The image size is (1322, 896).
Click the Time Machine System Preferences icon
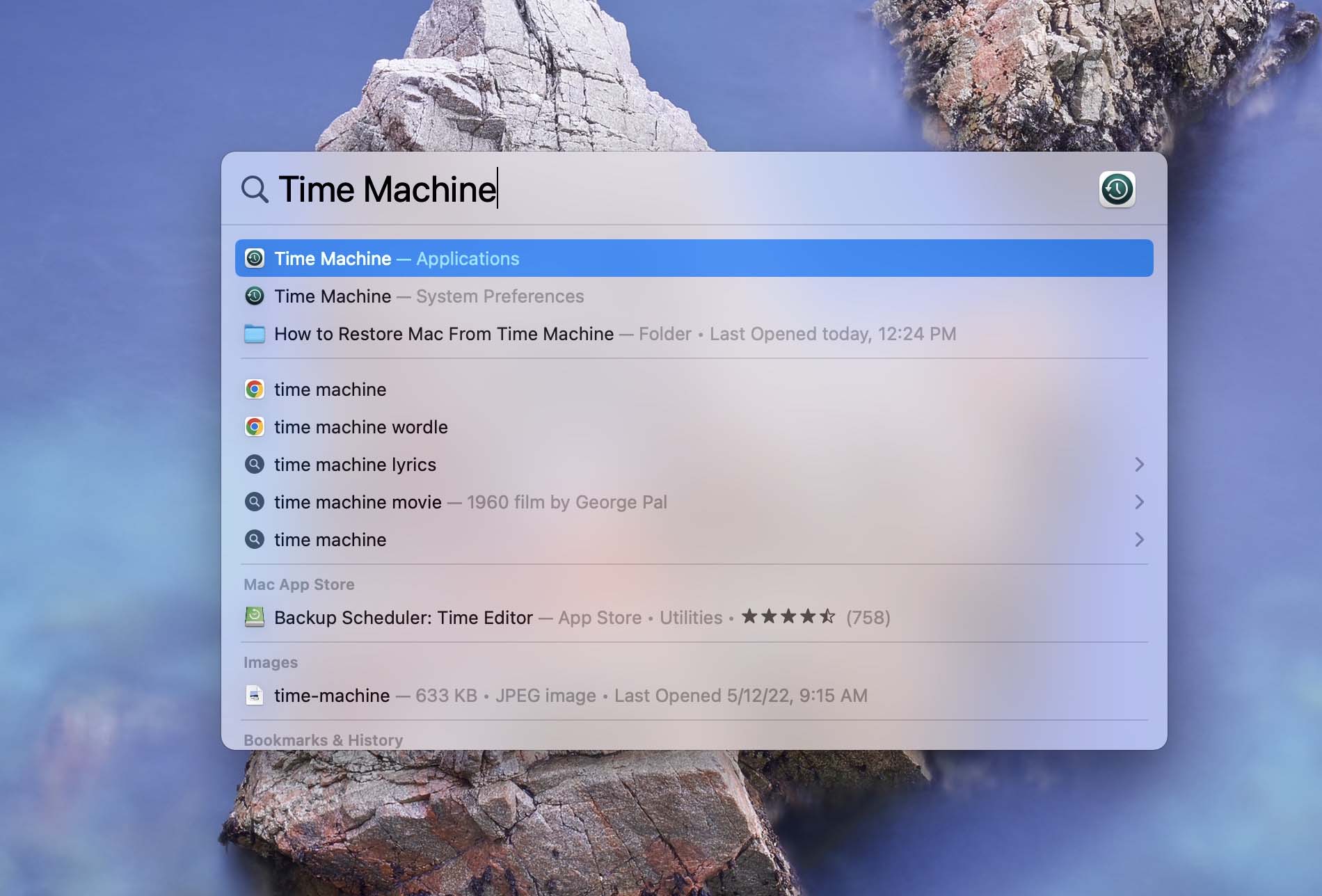tap(255, 296)
